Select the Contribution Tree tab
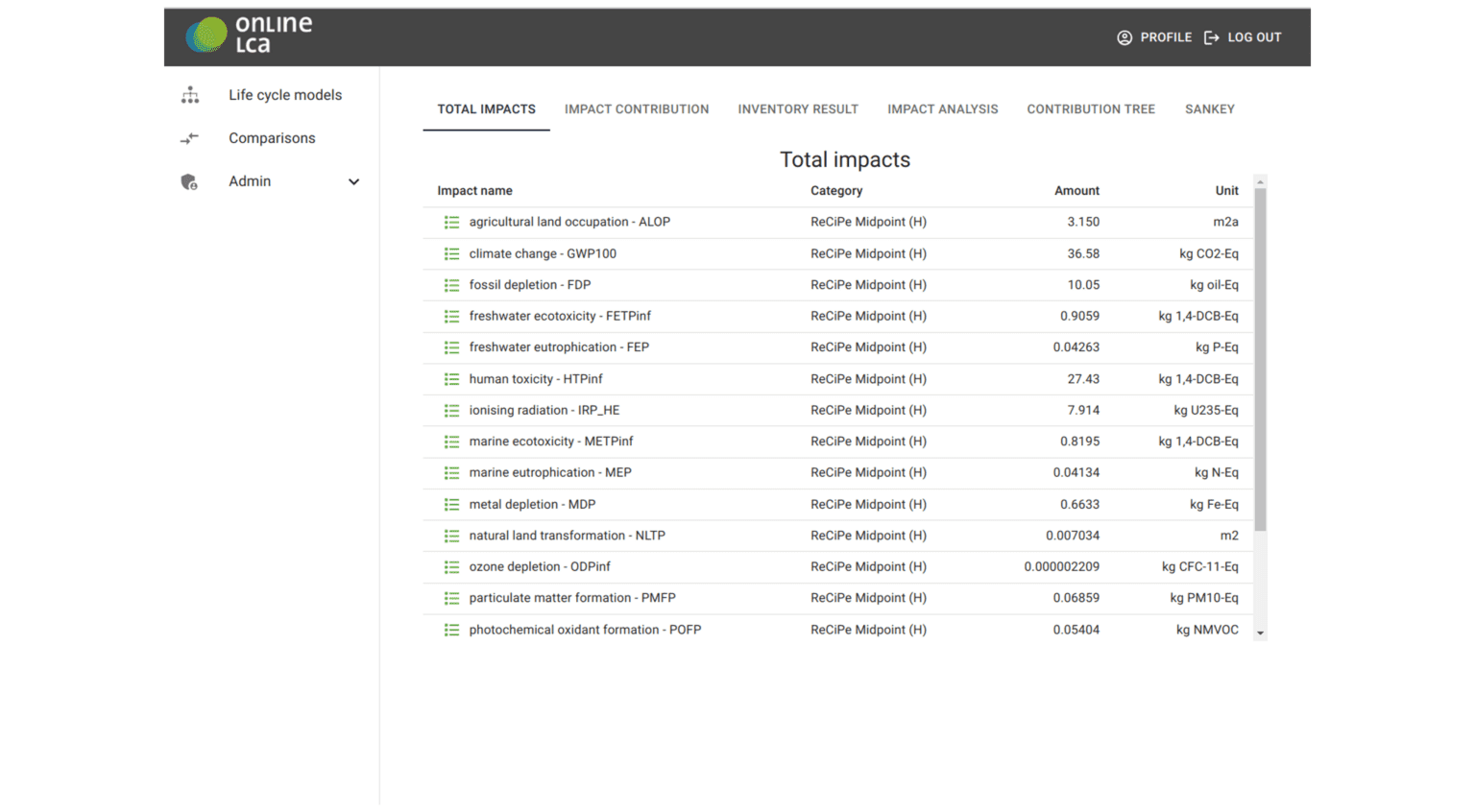Screen dimensions: 1475x812 [x=1090, y=109]
